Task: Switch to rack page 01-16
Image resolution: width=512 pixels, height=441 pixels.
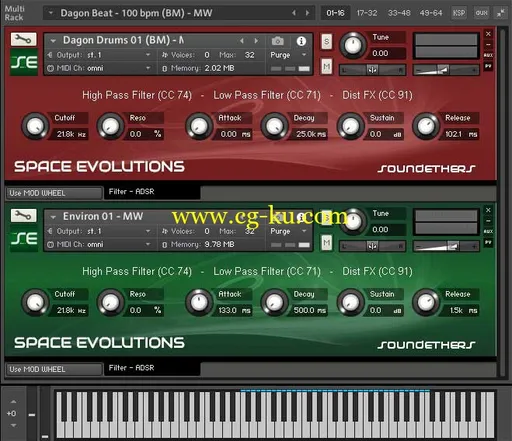Action: (335, 13)
